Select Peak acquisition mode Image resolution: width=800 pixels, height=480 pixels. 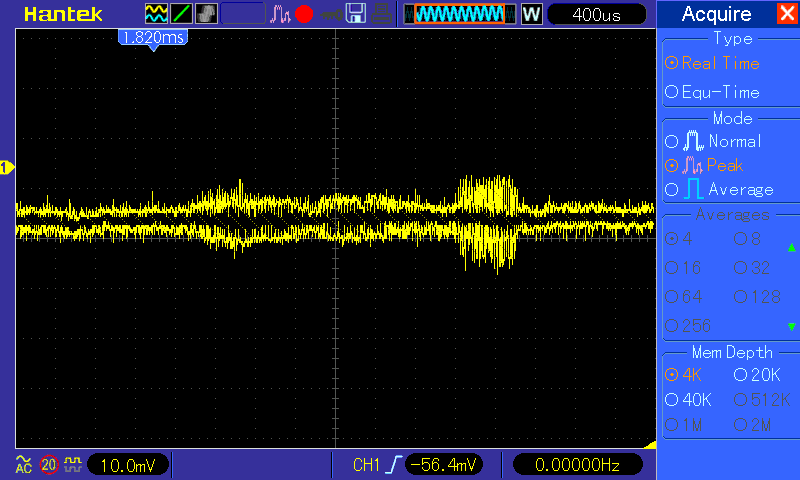[704, 165]
